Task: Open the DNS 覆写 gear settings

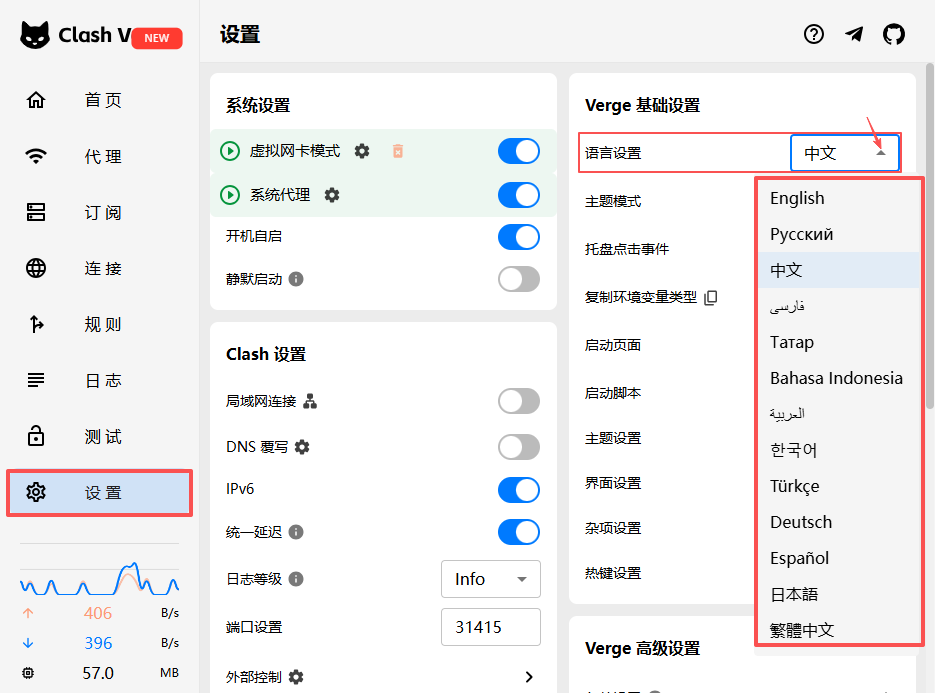Action: click(x=302, y=447)
